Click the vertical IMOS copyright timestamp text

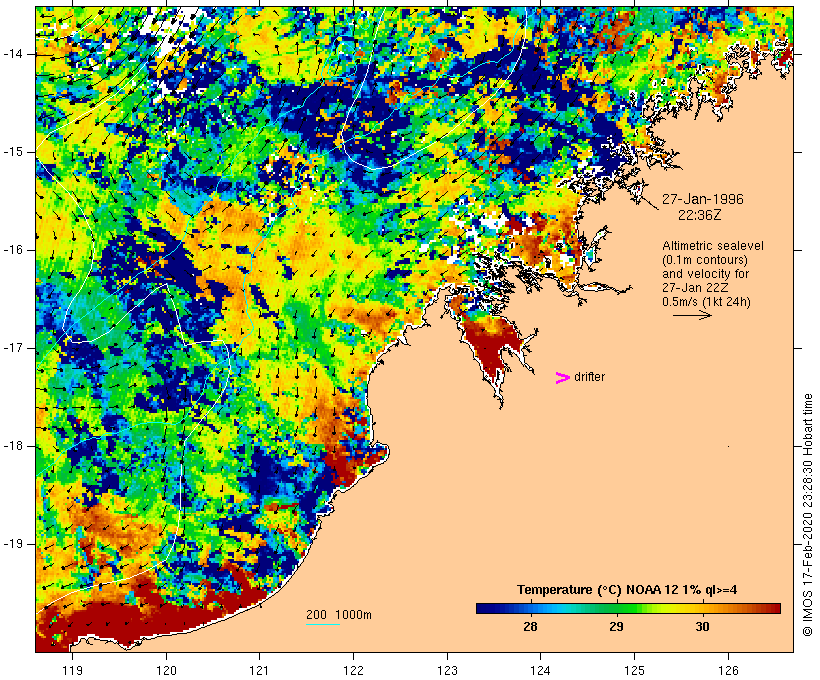click(x=807, y=515)
